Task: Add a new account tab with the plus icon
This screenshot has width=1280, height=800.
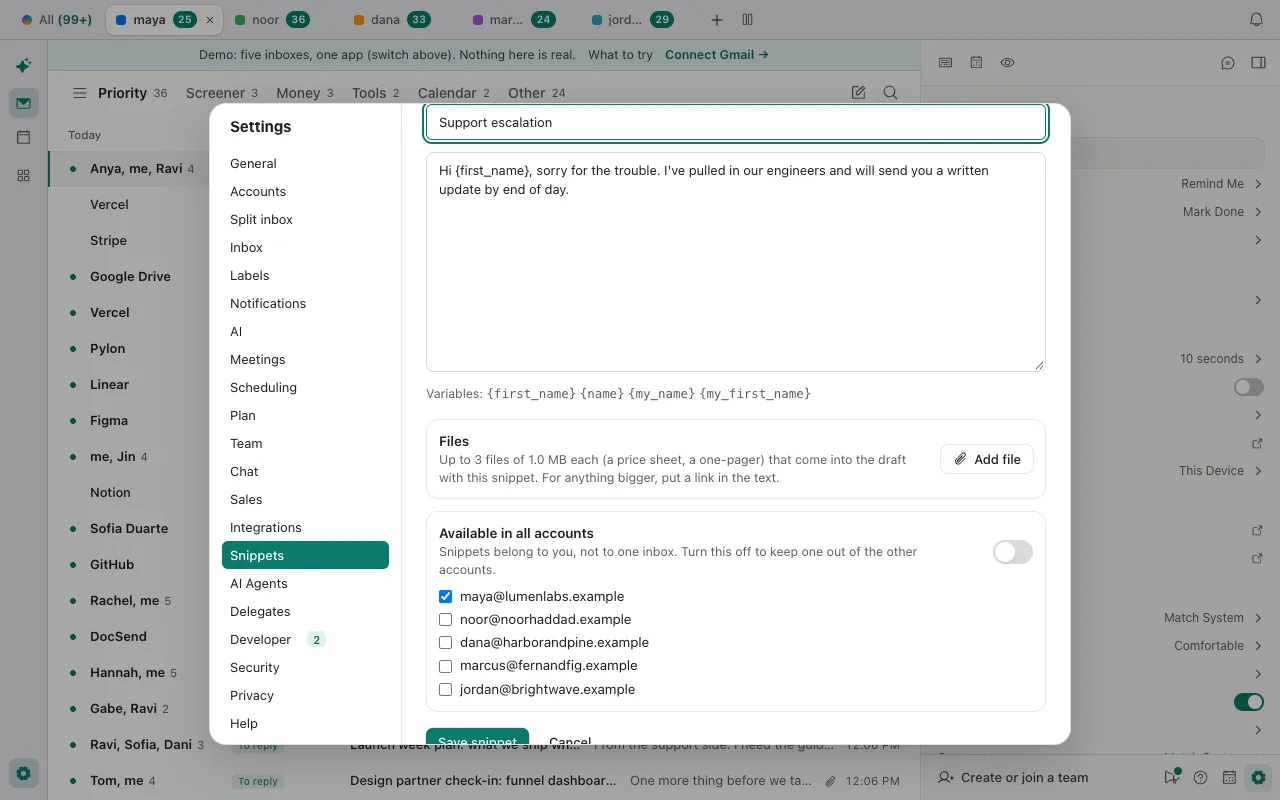Action: (x=716, y=20)
